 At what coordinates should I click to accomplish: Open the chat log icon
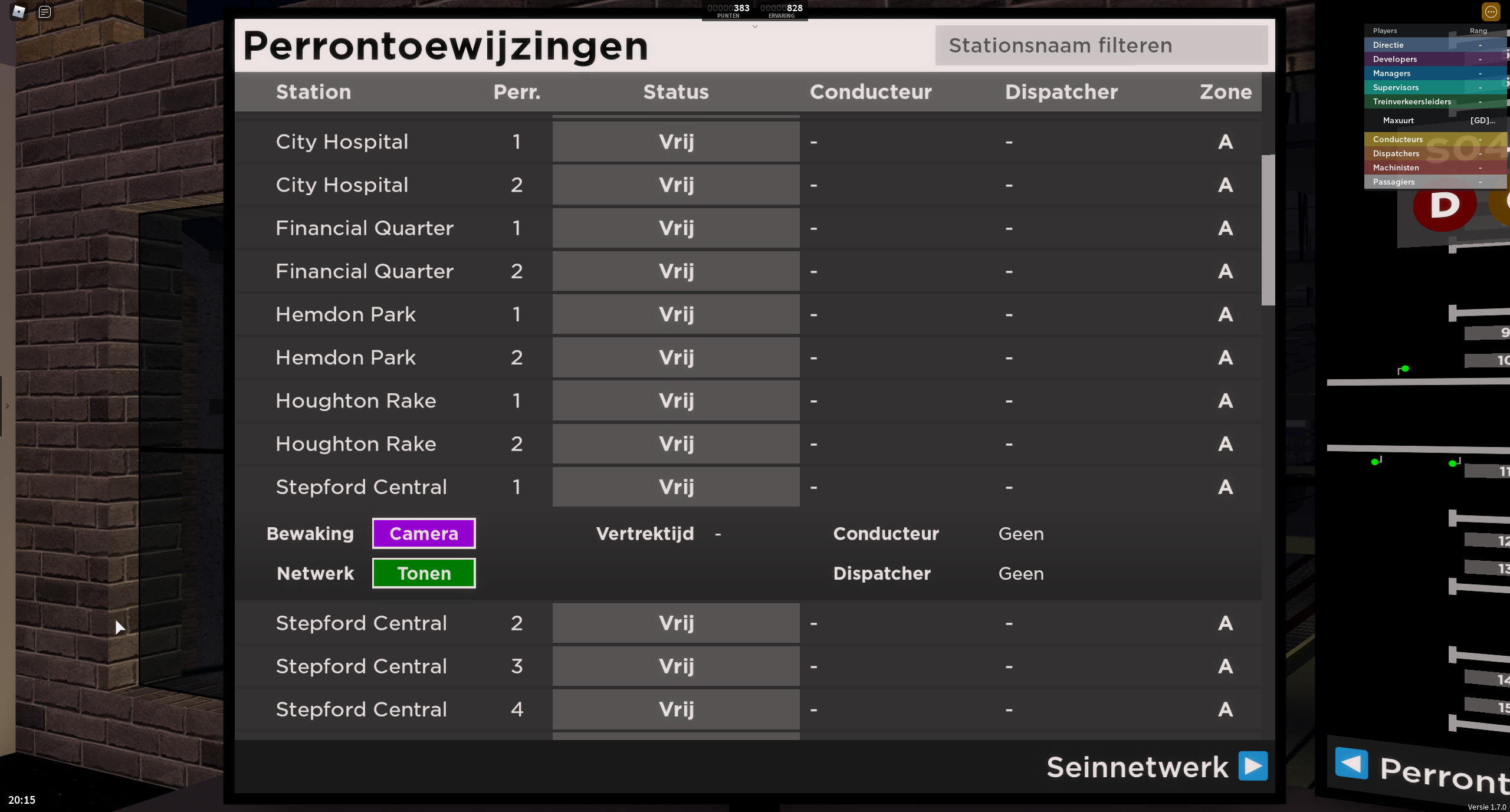point(45,12)
